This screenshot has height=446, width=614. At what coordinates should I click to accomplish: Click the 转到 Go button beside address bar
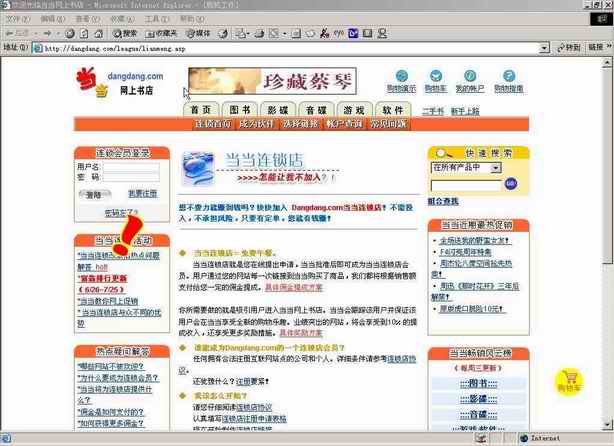point(569,48)
